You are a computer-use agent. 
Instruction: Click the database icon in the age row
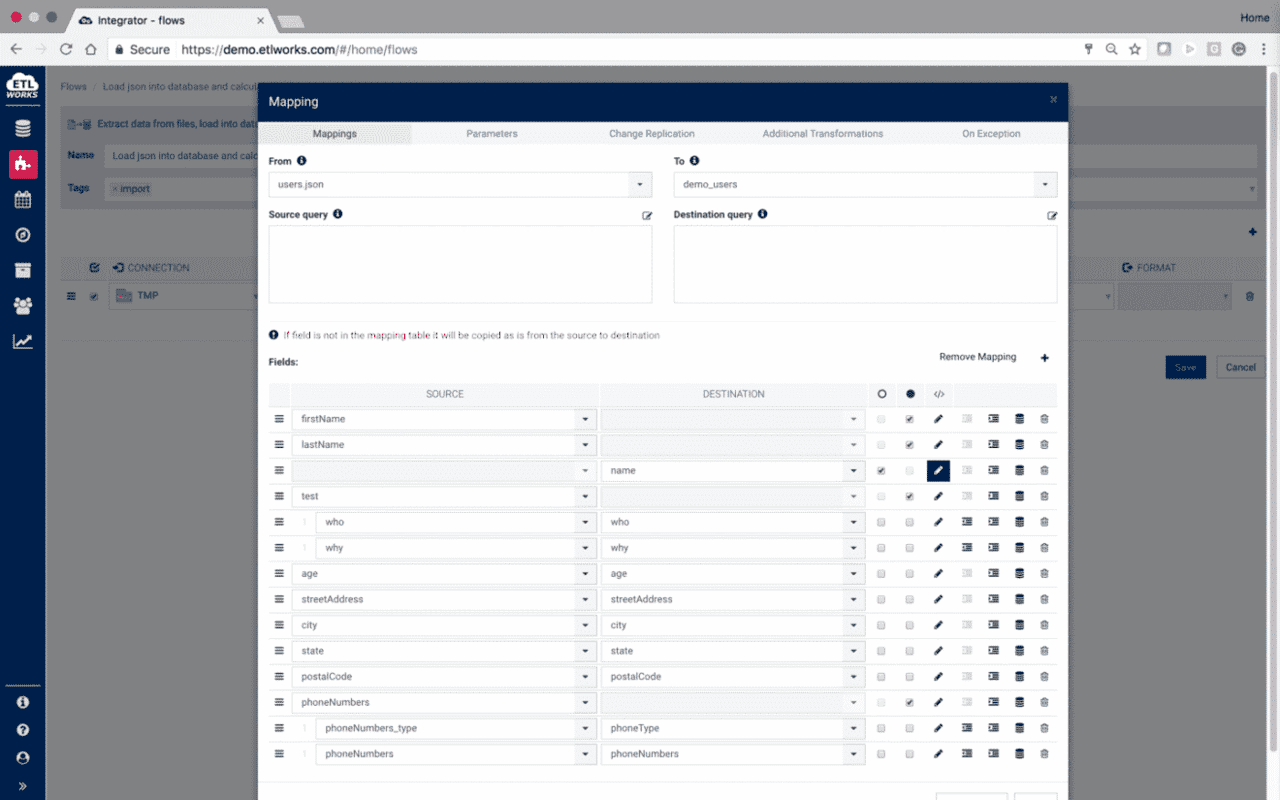1019,574
